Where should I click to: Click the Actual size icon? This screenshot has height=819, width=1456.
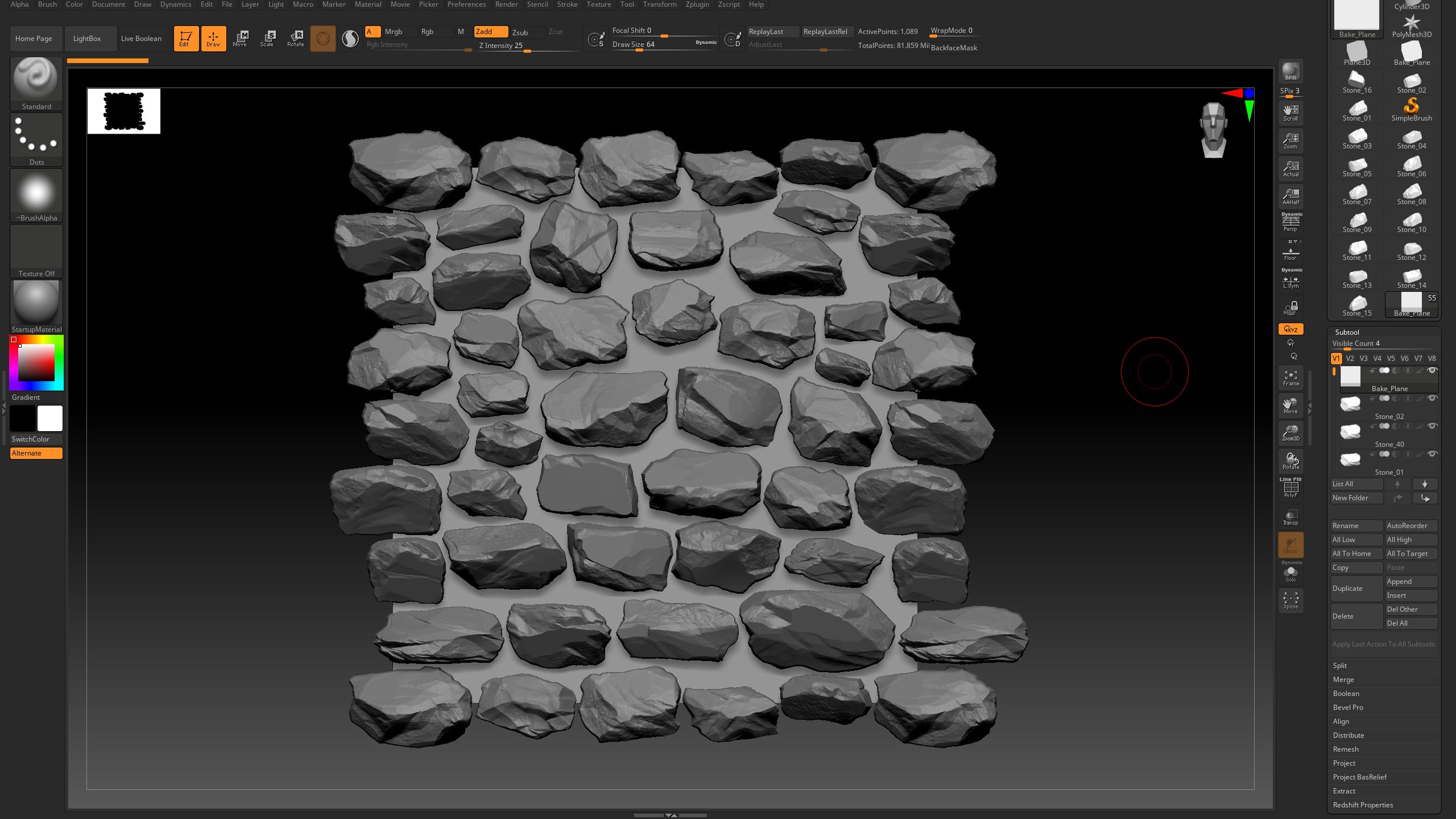pos(1290,168)
